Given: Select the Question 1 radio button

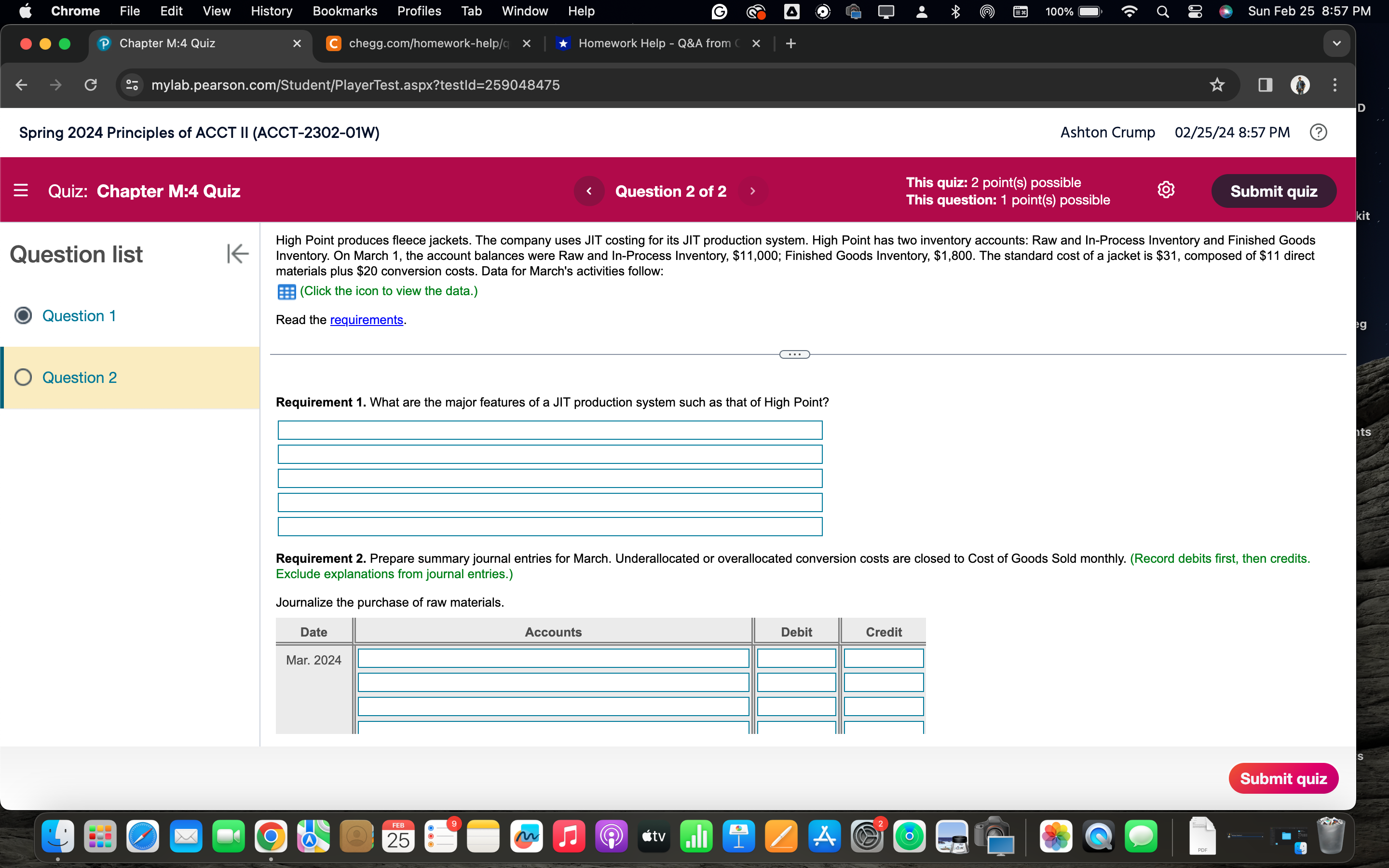Looking at the screenshot, I should pos(23,315).
